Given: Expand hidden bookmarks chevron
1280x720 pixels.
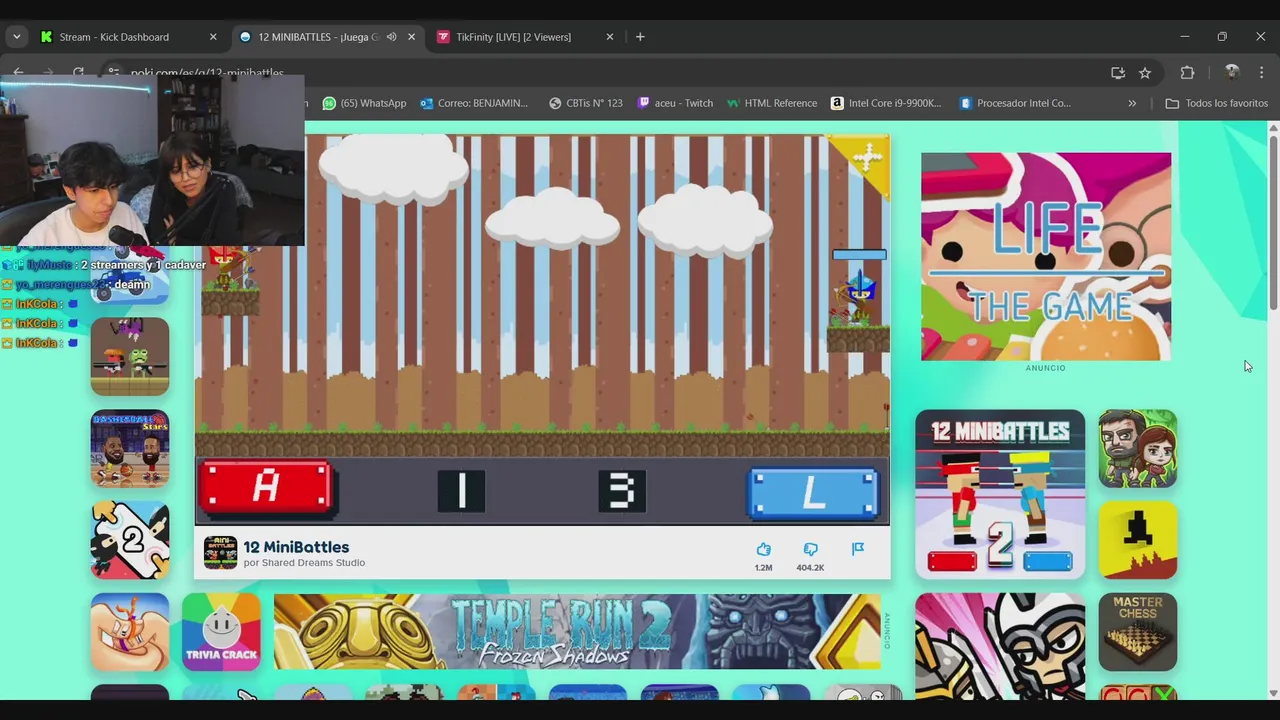Looking at the screenshot, I should (1132, 103).
